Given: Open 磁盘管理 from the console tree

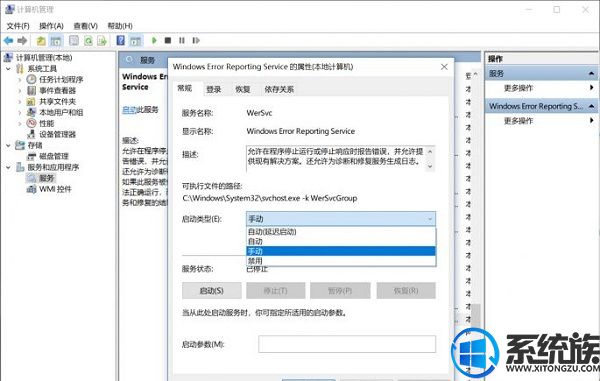Looking at the screenshot, I should (54, 156).
